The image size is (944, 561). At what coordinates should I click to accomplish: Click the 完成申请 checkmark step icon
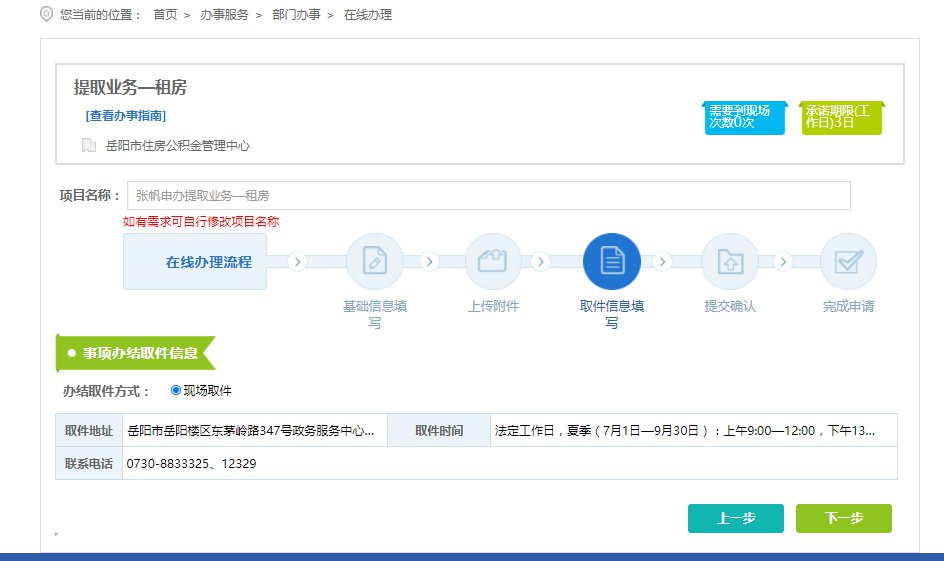848,261
